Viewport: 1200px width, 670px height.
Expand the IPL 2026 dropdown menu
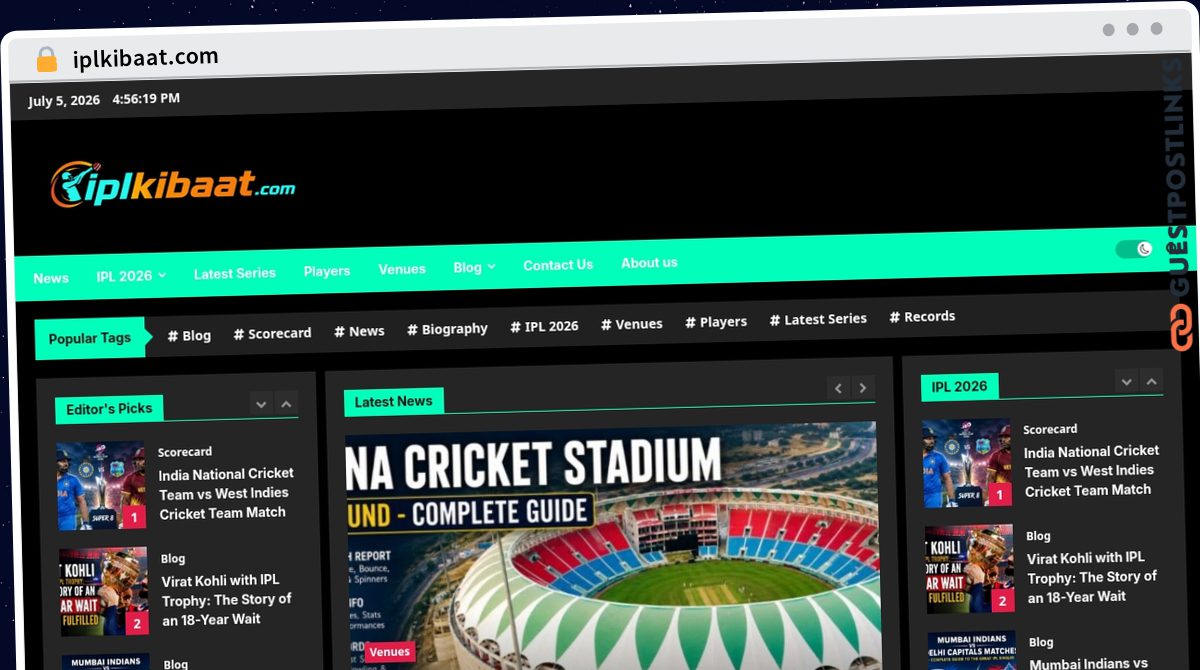click(131, 276)
